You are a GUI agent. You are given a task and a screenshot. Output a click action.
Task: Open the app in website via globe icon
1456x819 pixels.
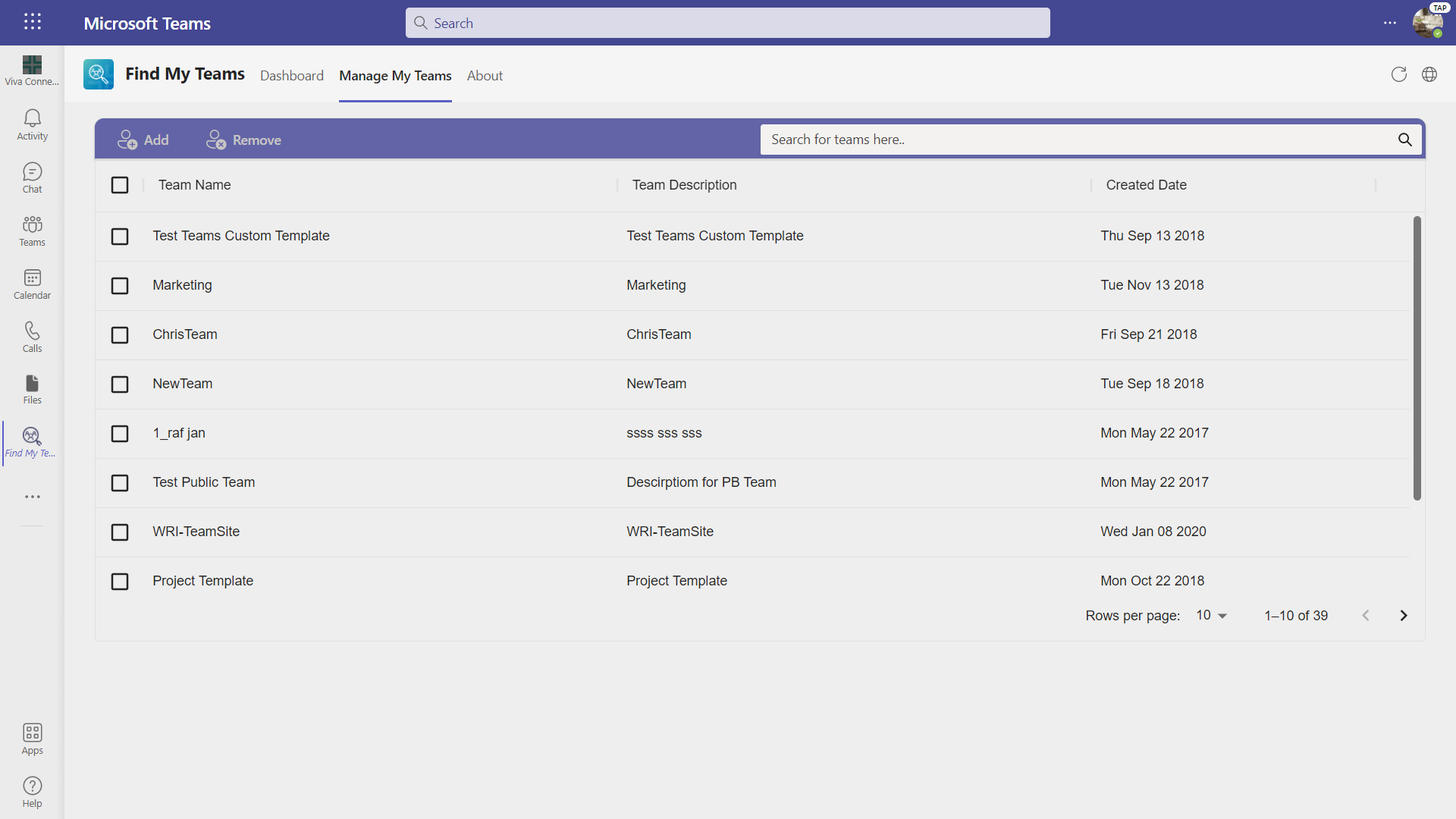(1429, 74)
